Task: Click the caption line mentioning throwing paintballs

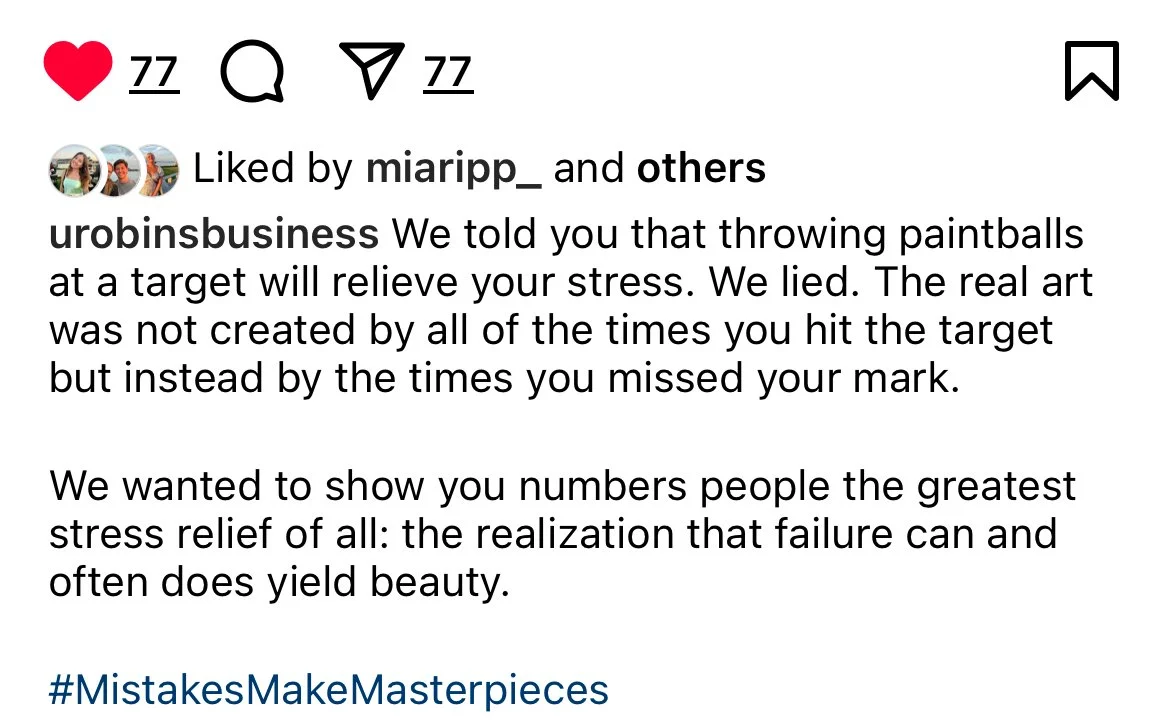Action: click(566, 235)
